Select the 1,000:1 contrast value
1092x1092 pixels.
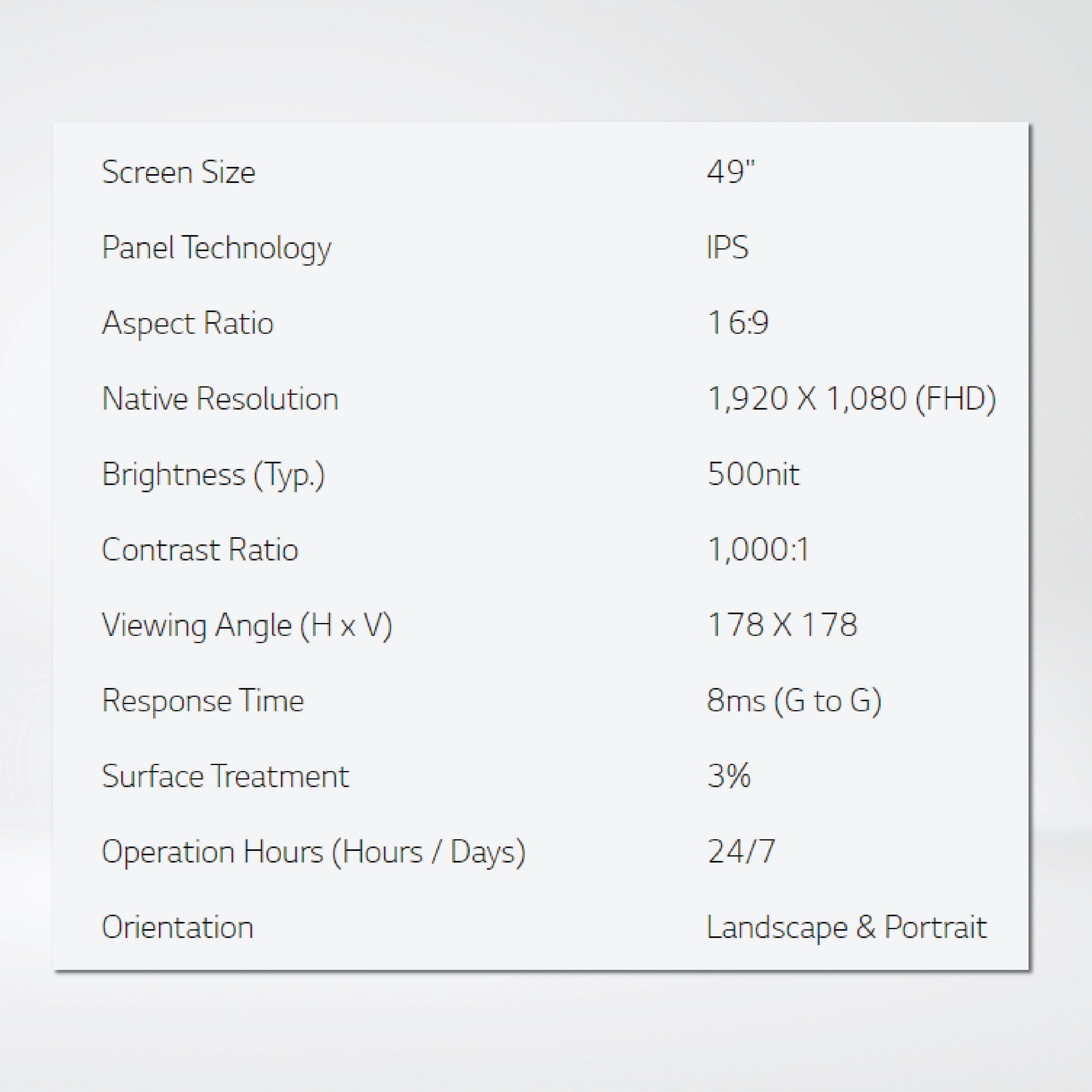[758, 549]
